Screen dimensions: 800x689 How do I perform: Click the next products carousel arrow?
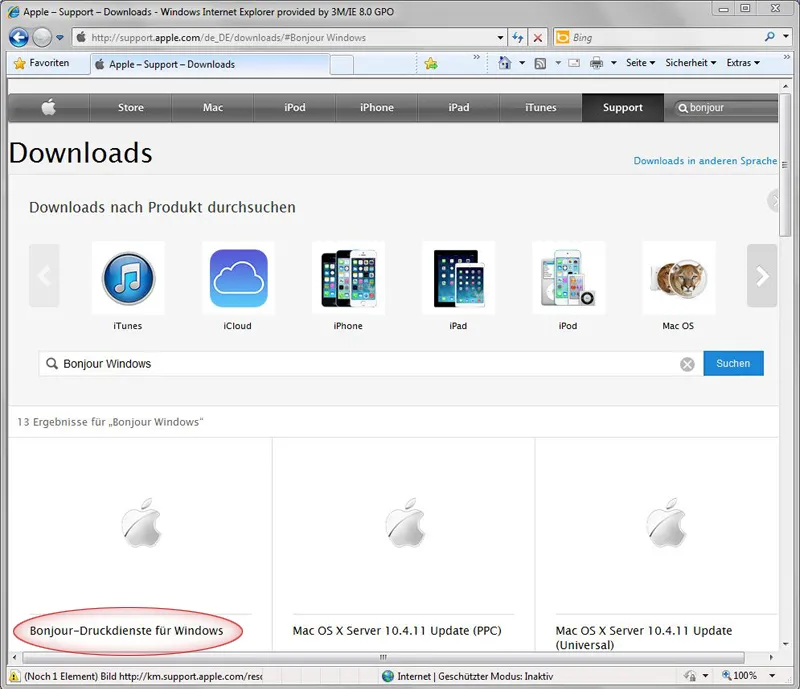(762, 276)
